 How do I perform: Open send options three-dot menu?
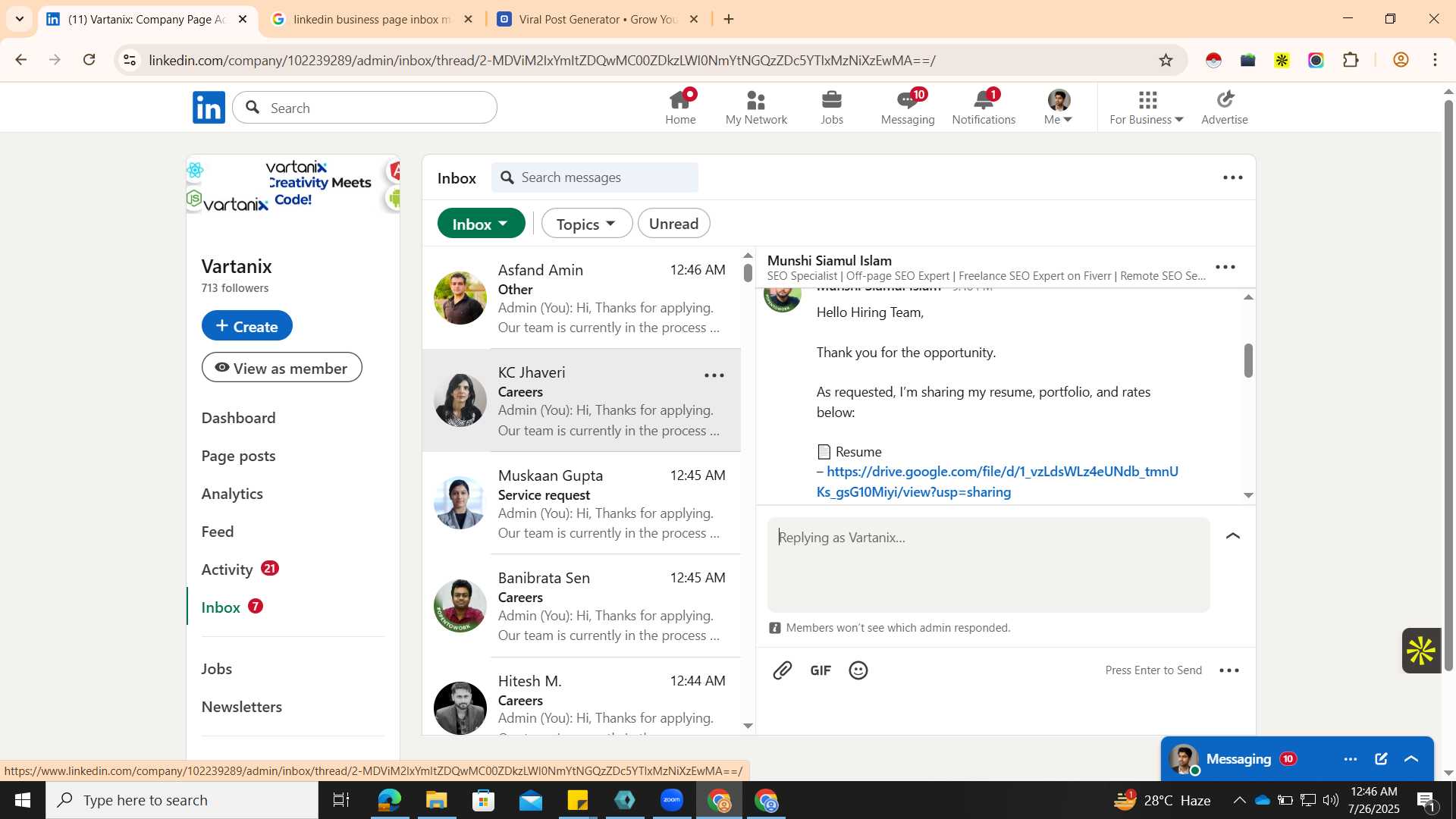tap(1229, 670)
